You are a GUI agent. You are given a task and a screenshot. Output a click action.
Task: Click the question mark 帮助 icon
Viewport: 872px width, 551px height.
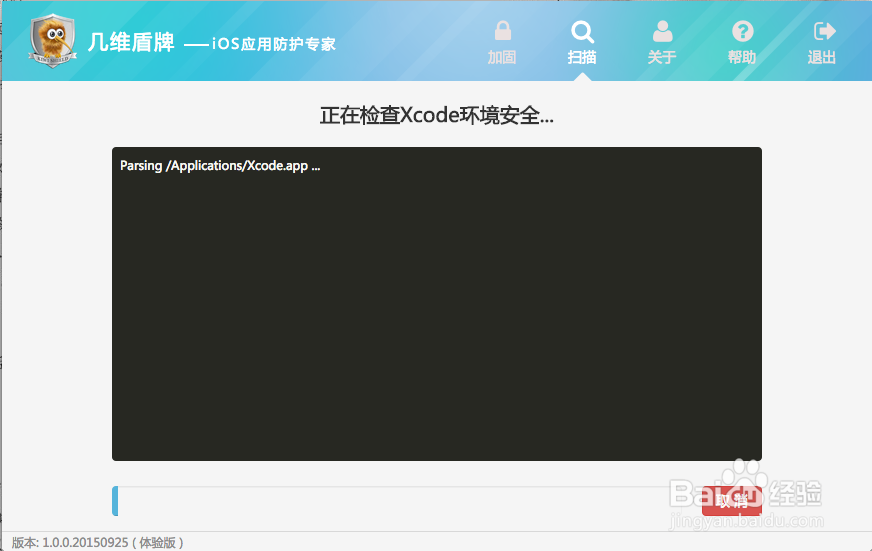(x=742, y=31)
